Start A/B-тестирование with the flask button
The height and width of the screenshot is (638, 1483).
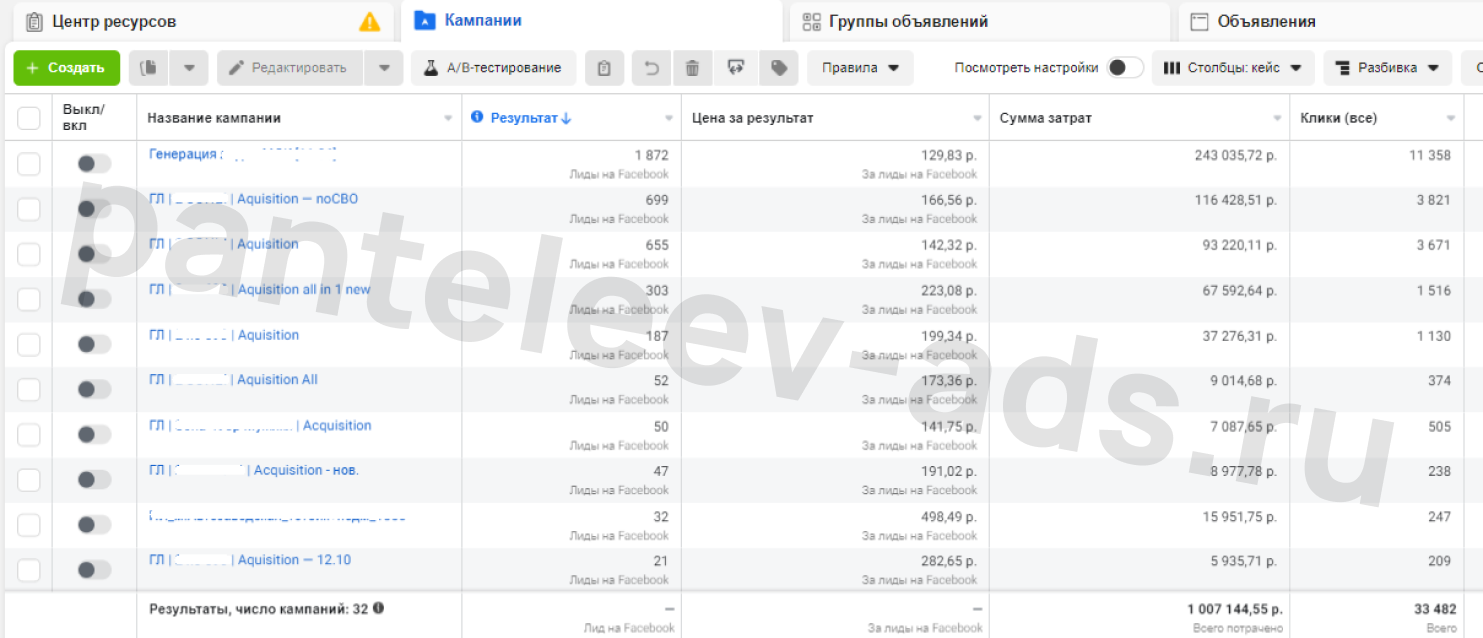(x=493, y=68)
